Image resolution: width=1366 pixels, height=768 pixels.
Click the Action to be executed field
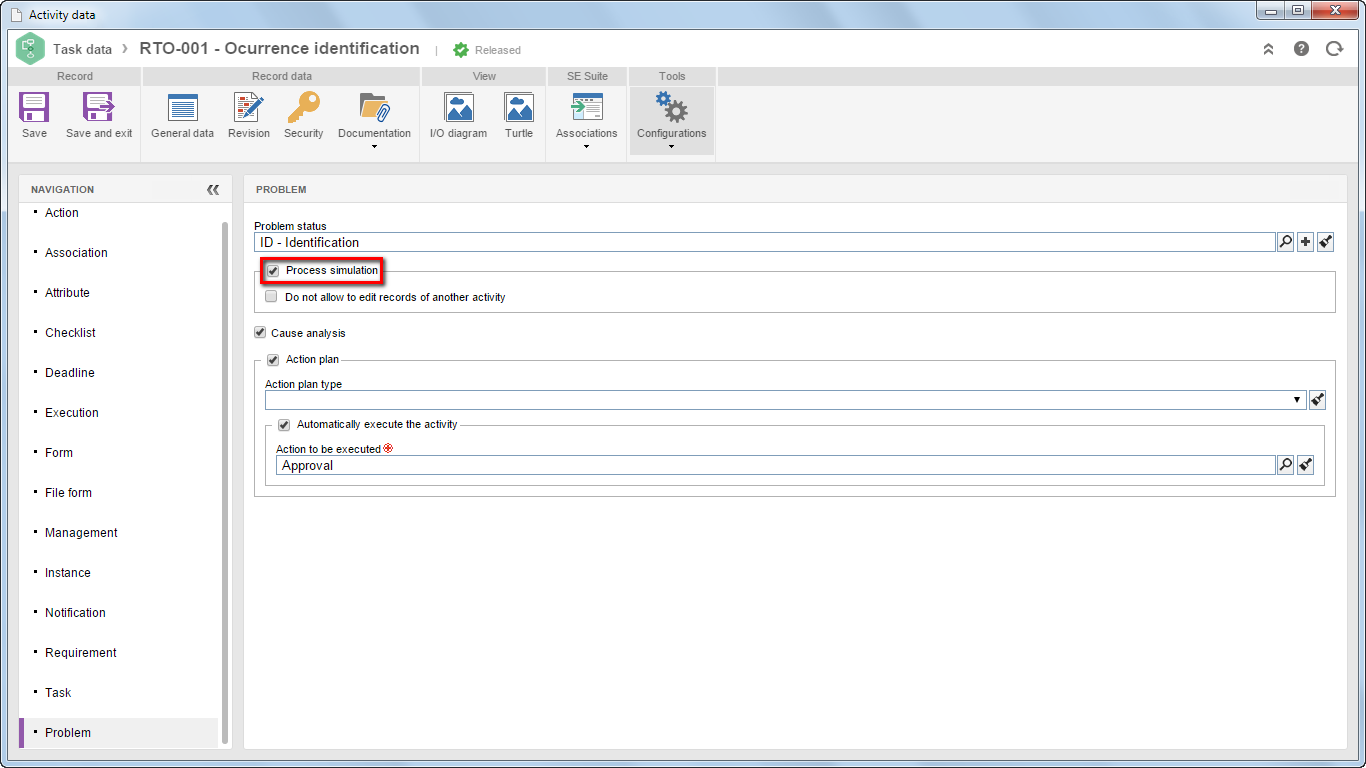coord(776,465)
